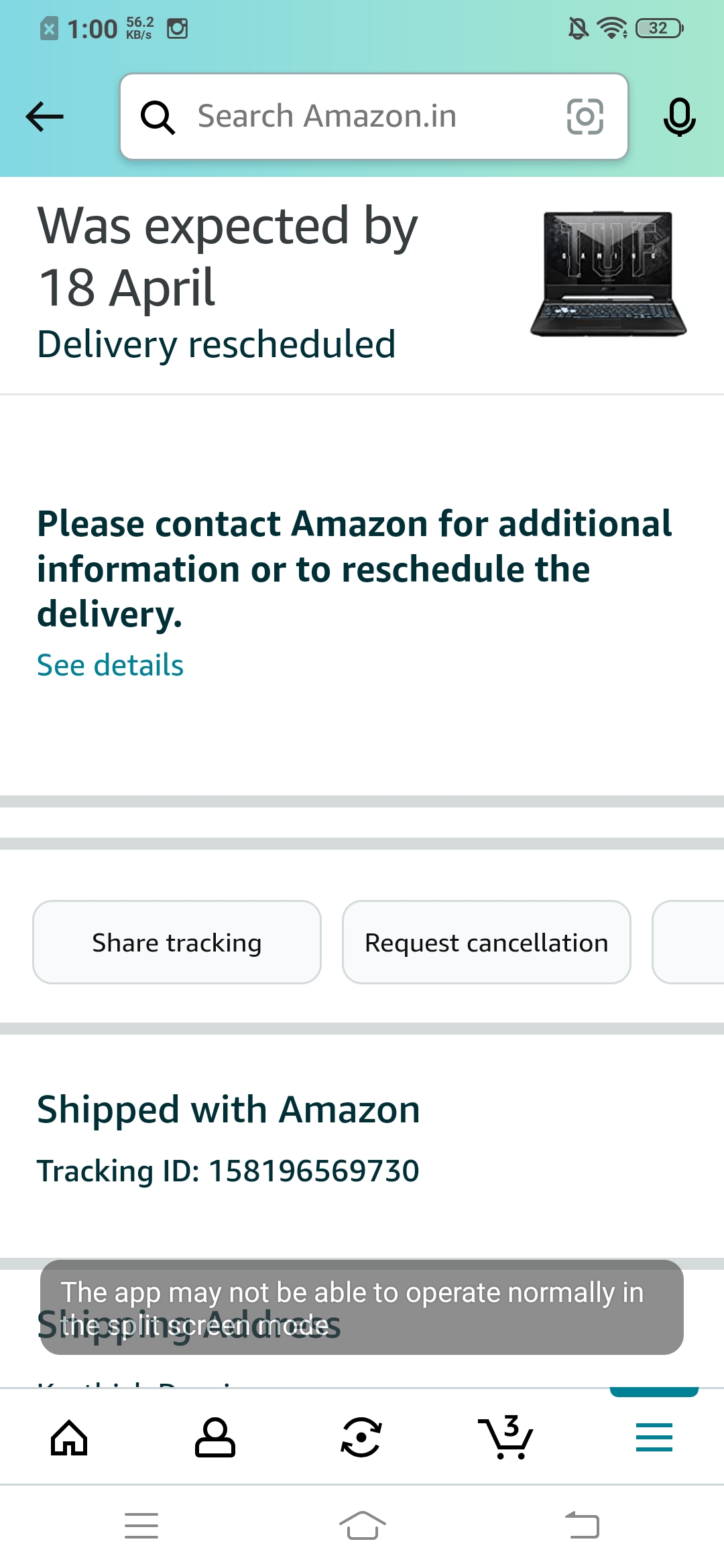Tap the microphone voice search icon
The width and height of the screenshot is (724, 1568).
point(679,117)
